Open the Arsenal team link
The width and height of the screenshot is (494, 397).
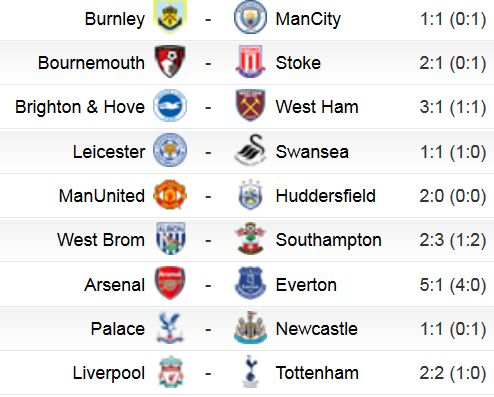[x=115, y=285]
